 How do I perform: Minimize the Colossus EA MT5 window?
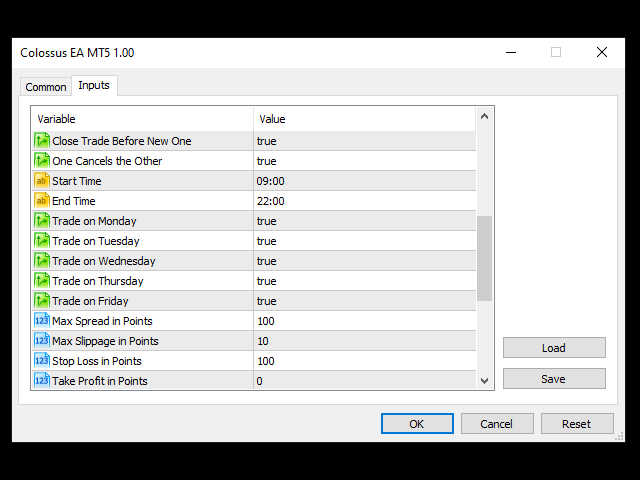click(x=511, y=52)
